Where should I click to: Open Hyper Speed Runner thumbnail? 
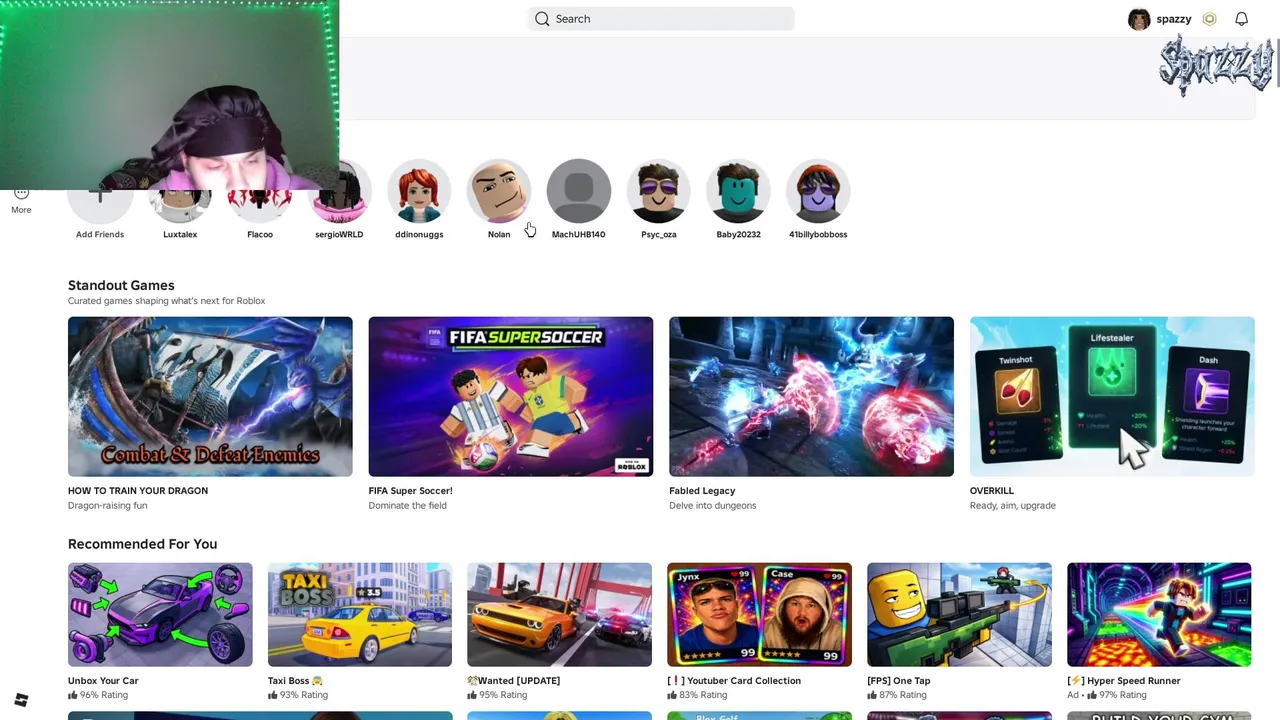(x=1159, y=614)
